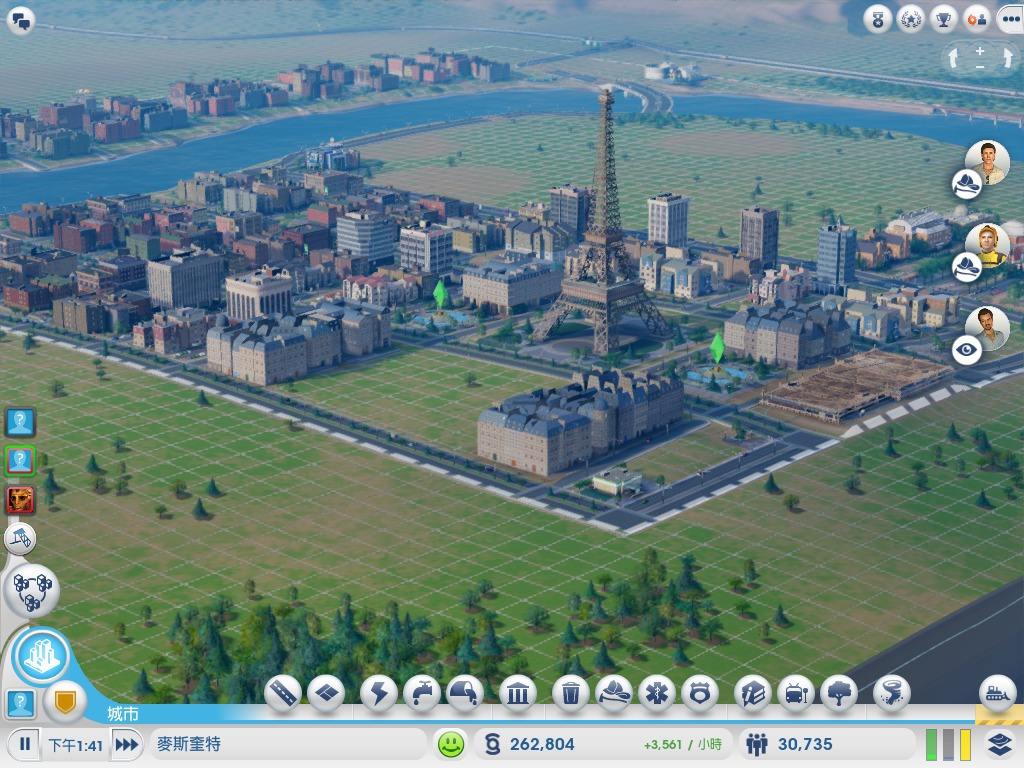Open the region view cubes button
1024x768 pixels.
click(32, 590)
